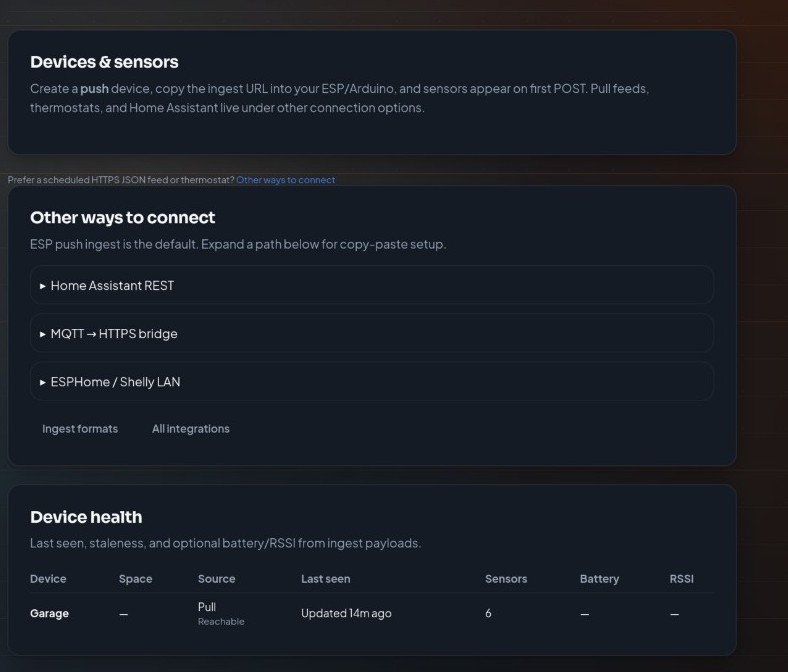Click the Battery column header
This screenshot has height=672, width=788.
point(600,579)
